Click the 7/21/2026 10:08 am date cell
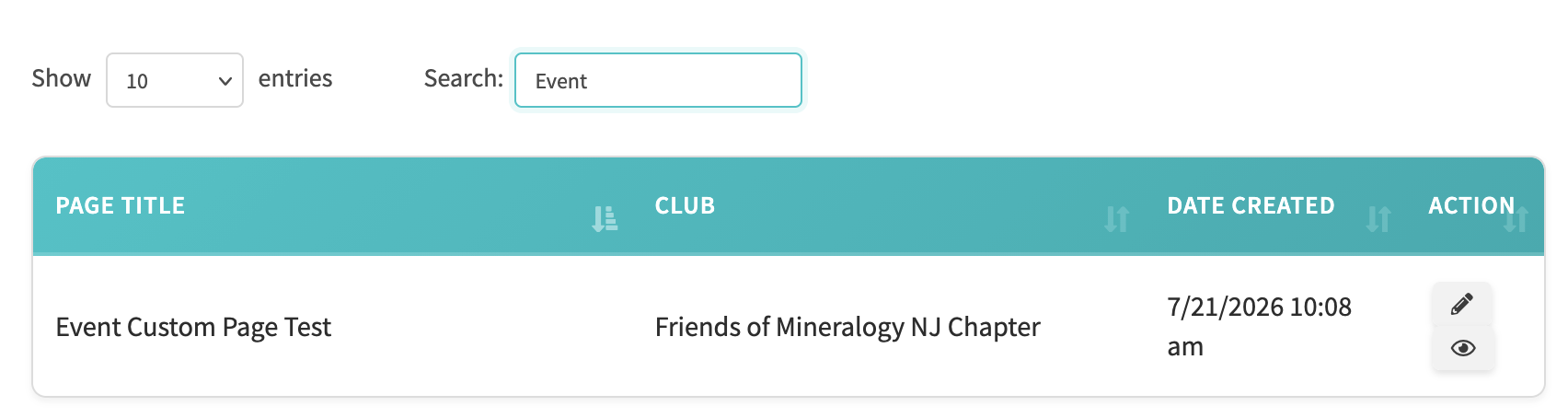 point(1259,326)
